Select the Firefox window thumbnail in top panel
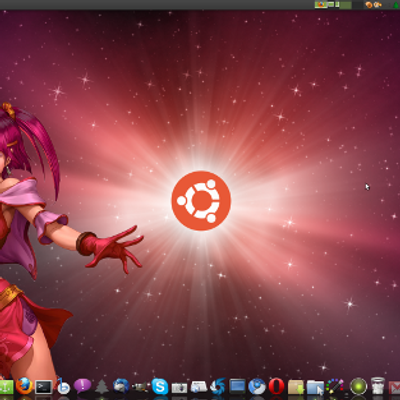 [321, 5]
